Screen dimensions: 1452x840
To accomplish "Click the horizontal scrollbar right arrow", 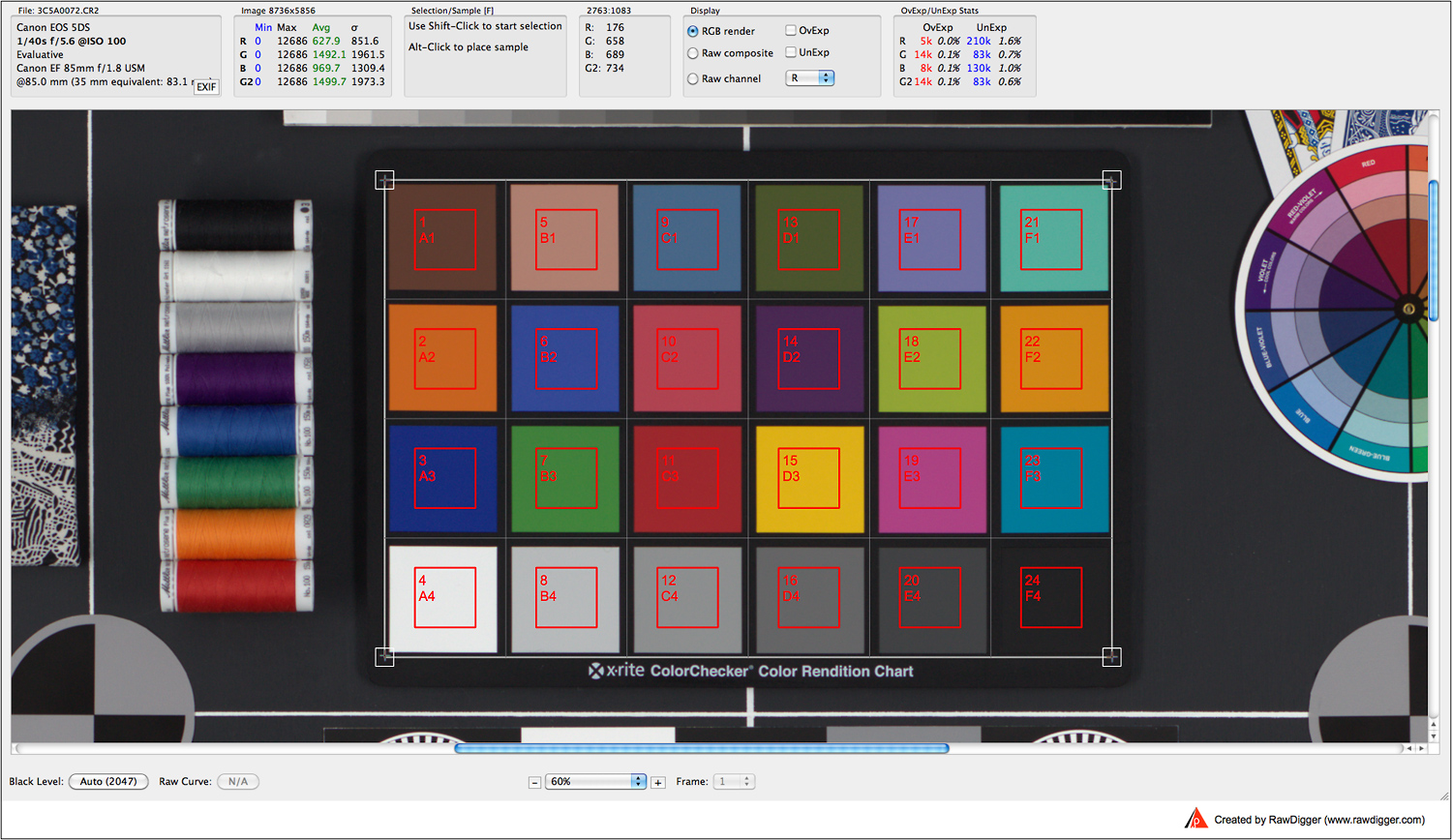I will 1420,748.
